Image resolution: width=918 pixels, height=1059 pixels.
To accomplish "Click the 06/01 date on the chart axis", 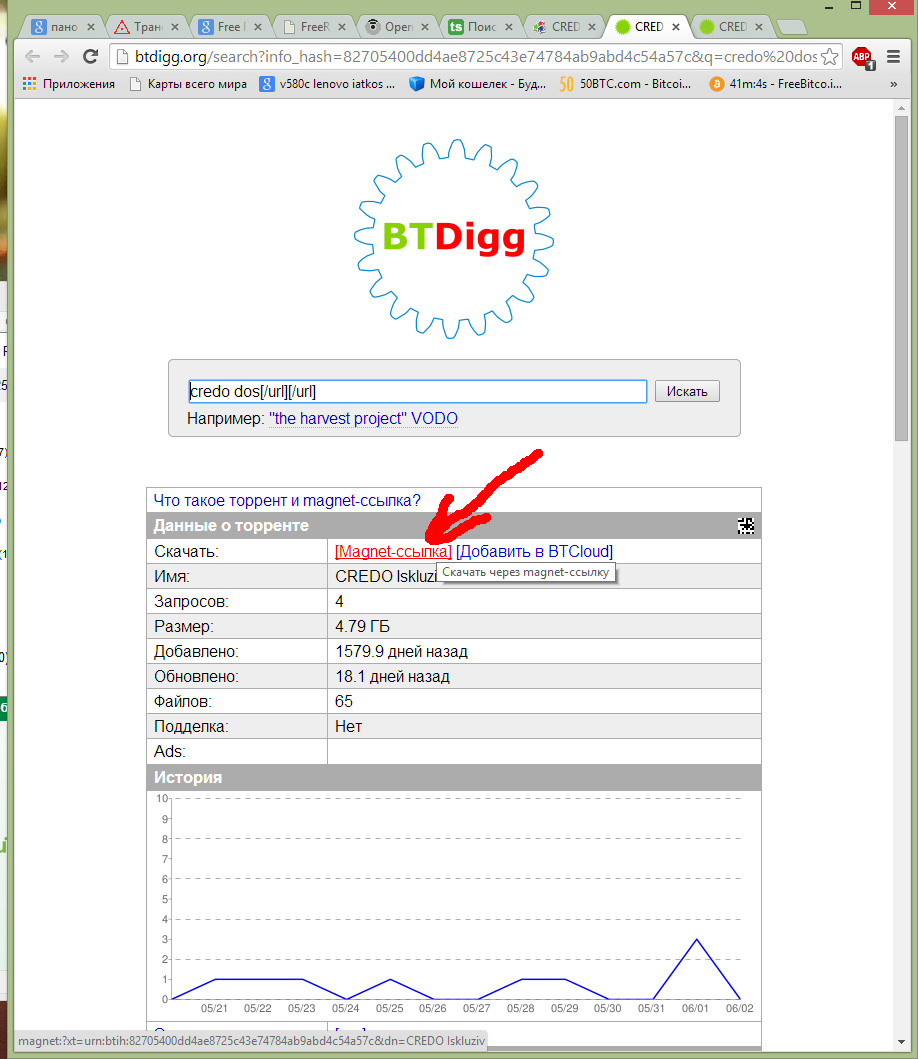I will 695,1008.
